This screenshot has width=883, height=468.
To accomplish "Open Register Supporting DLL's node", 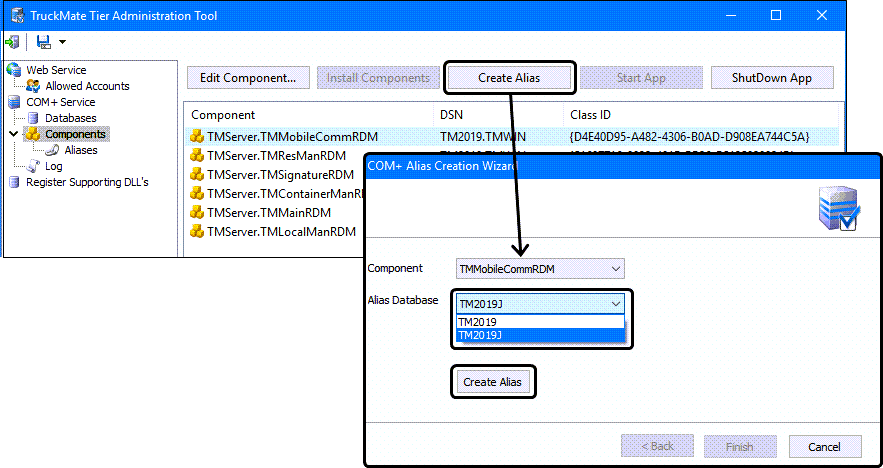I will (87, 182).
